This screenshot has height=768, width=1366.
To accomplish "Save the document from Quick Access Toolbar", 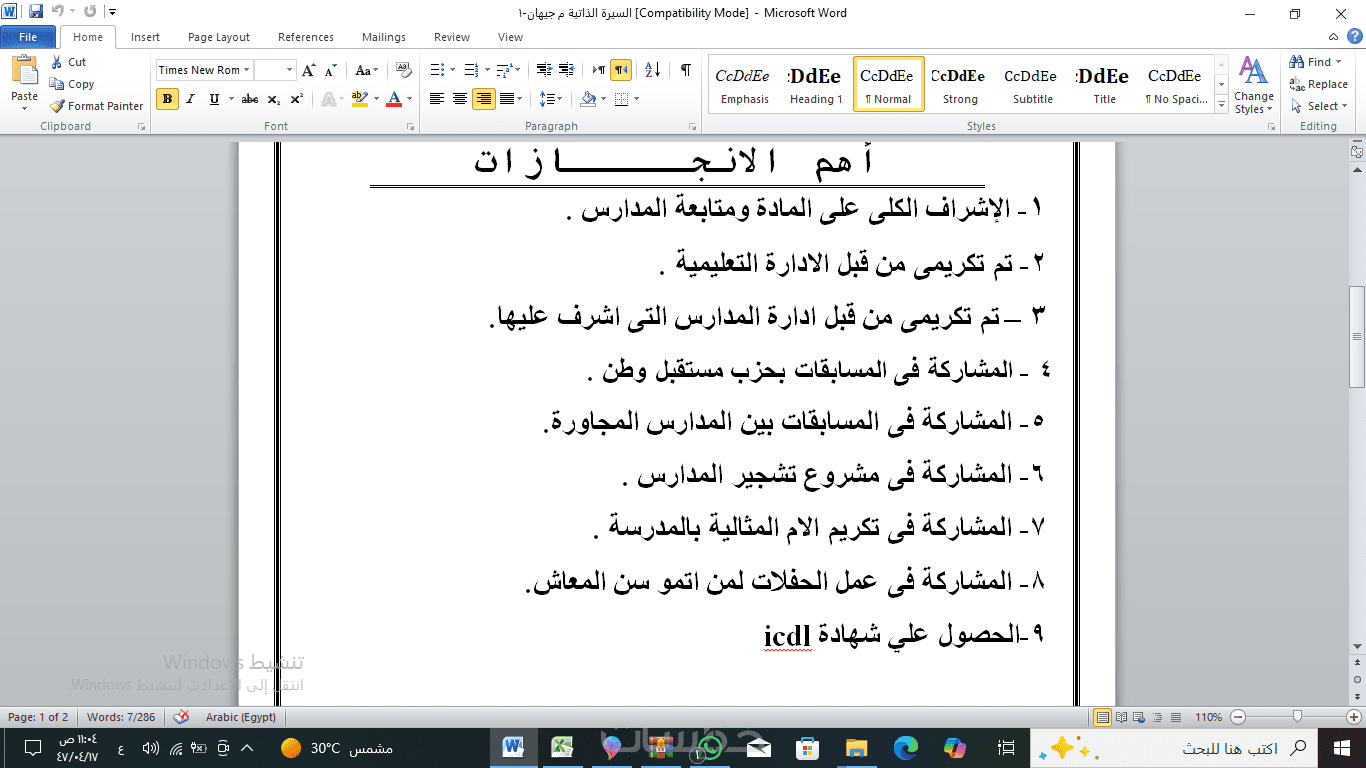I will (x=36, y=12).
